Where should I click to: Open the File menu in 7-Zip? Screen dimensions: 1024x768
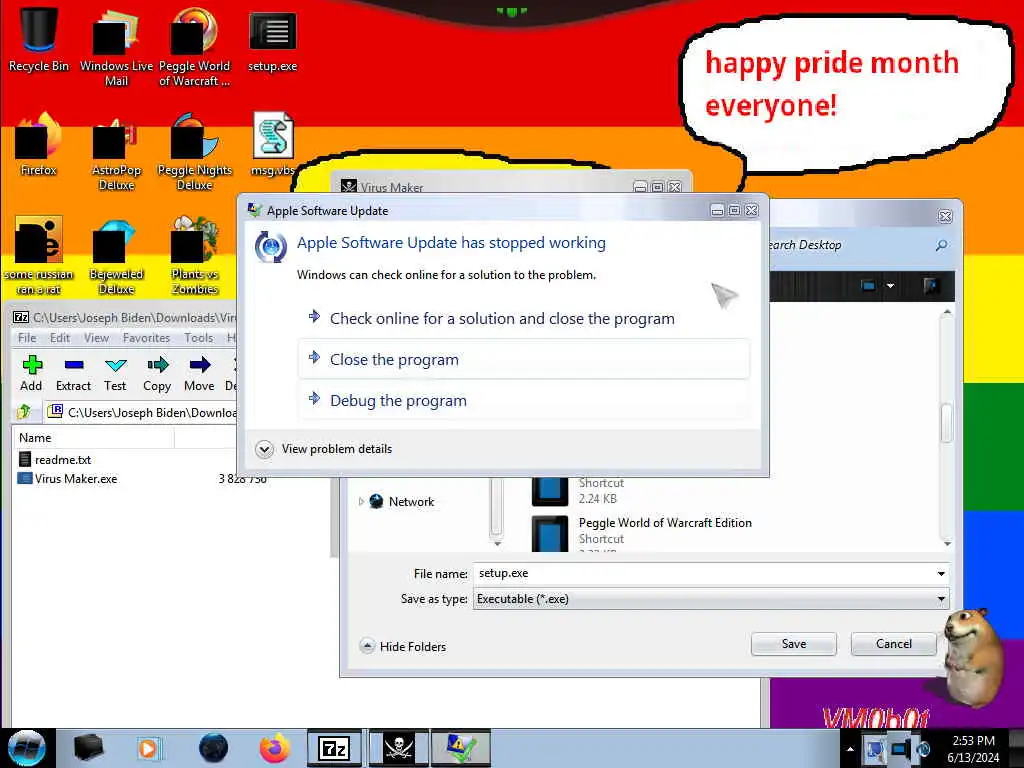click(x=27, y=338)
